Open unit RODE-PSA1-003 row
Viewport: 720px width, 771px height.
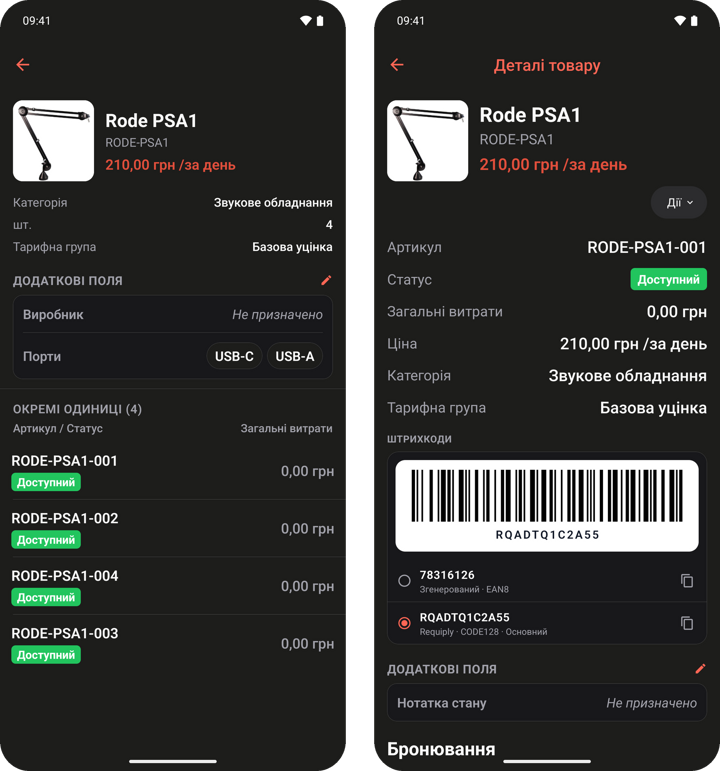pyautogui.click(x=173, y=644)
